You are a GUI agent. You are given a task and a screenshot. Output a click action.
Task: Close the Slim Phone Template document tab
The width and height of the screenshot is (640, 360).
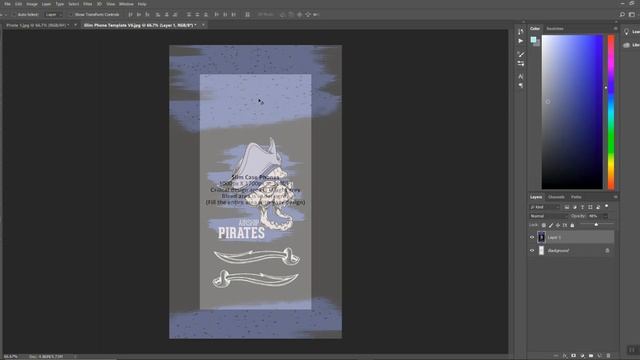[x=203, y=25]
